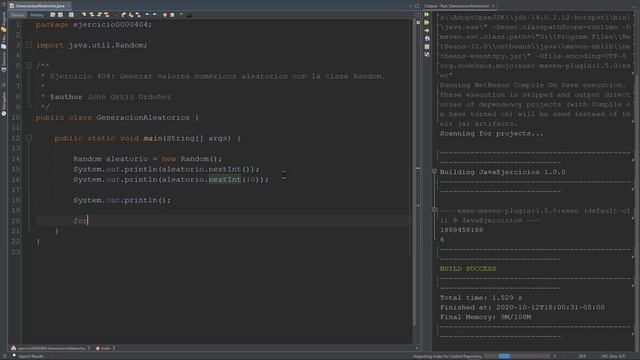The height and width of the screenshot is (360, 640).
Task: Click the settings icon at the bottom of the Output sidebar
Action: pos(427,54)
